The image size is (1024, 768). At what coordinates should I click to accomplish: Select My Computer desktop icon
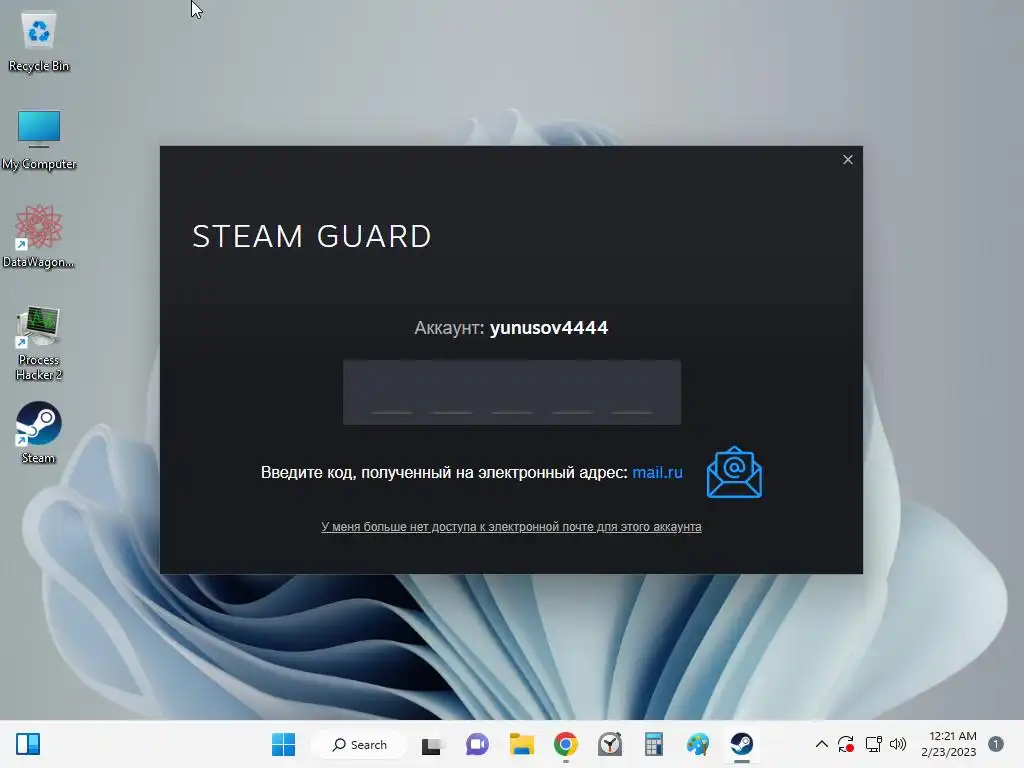pos(39,140)
